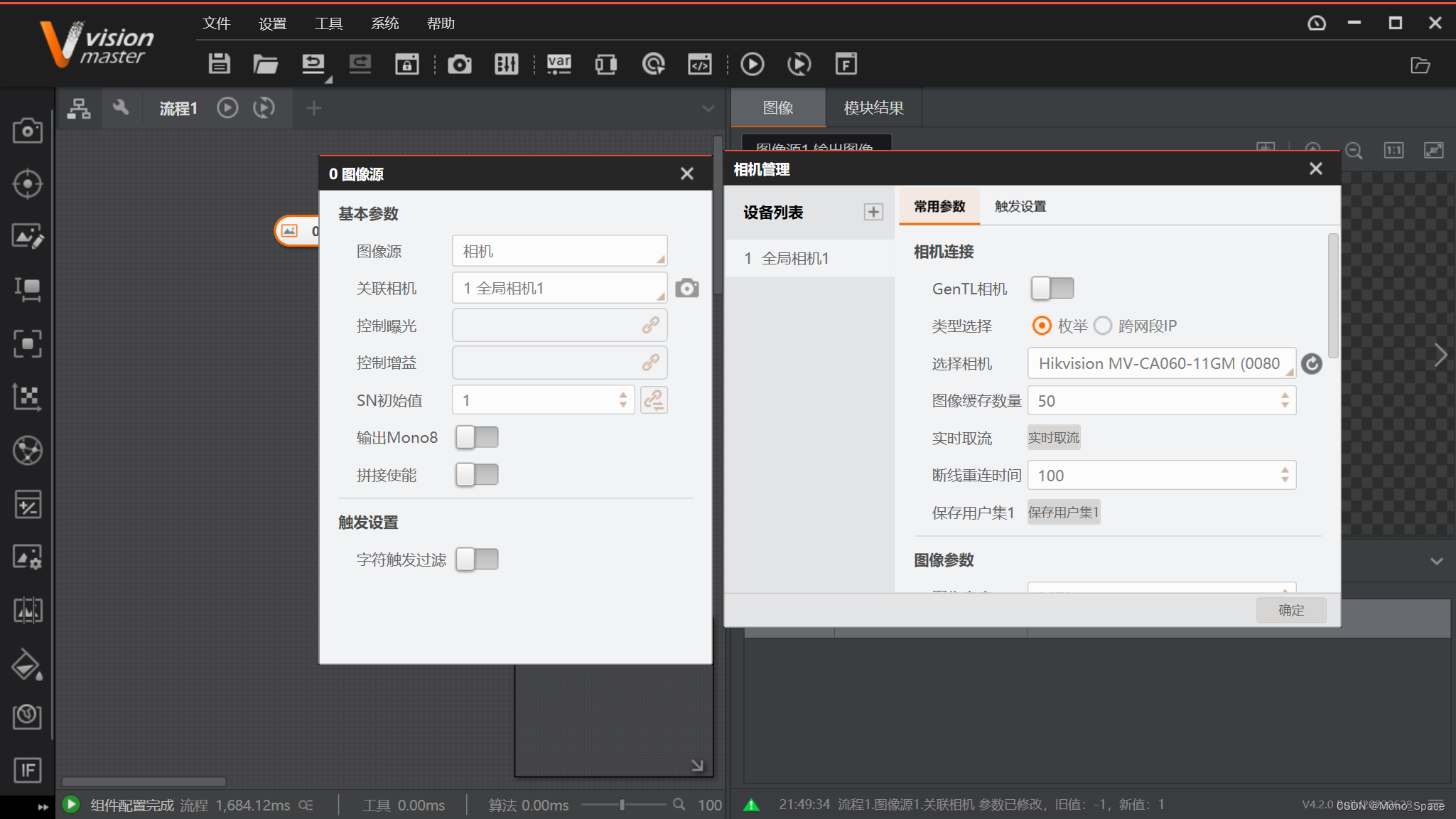Enable the GenTL相机 switch
The image size is (1456, 819).
coord(1051,288)
